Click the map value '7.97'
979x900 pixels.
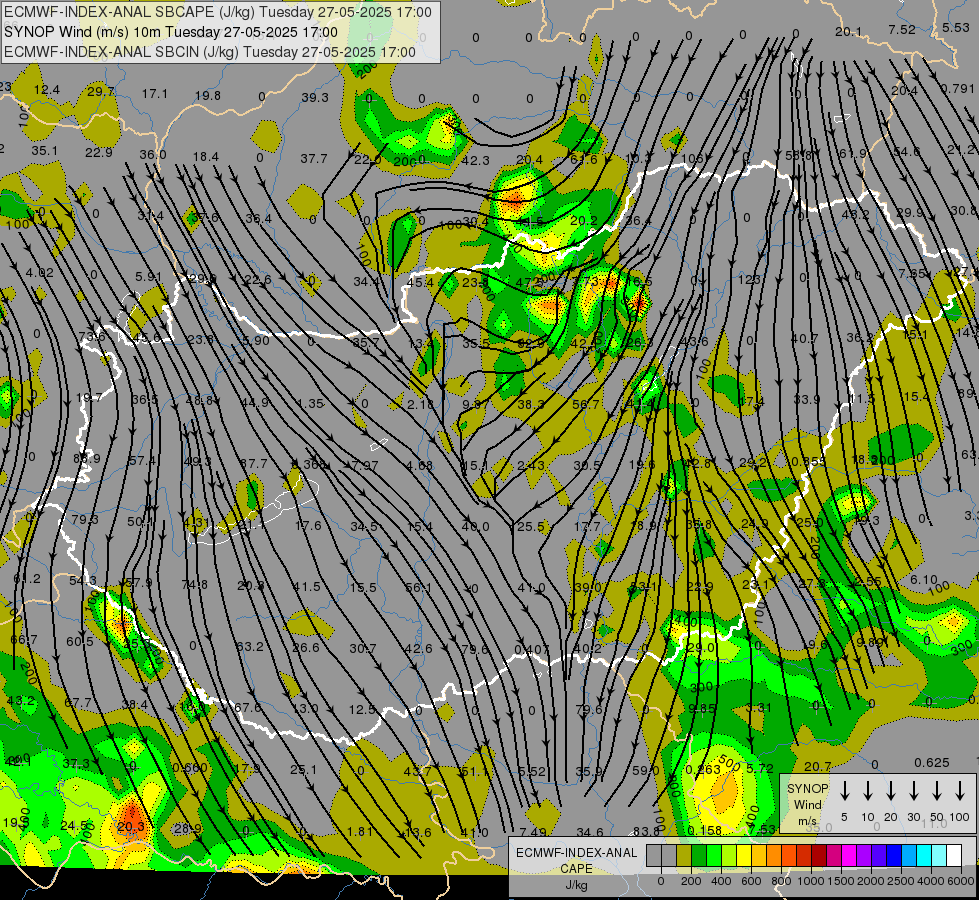[365, 465]
